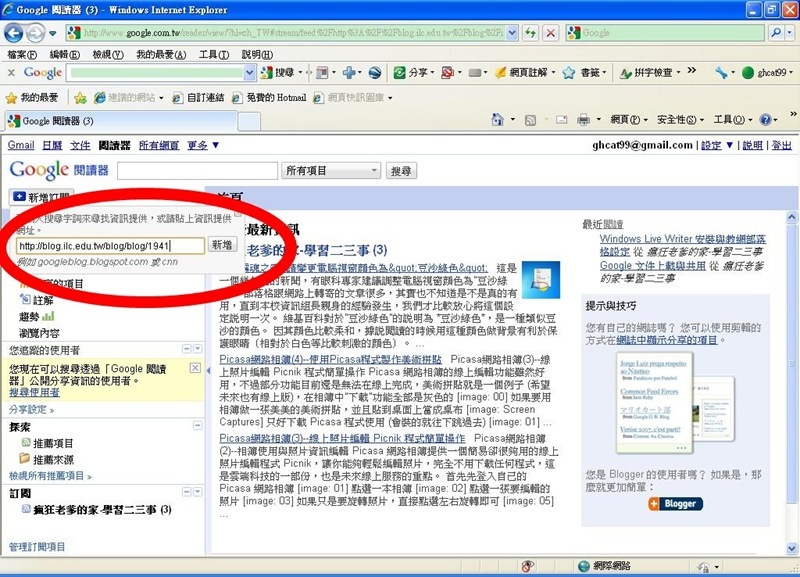Viewport: 800px width, 577px height.
Task: Select the Google 閱讀器 (3) browser tab
Action: (x=120, y=121)
